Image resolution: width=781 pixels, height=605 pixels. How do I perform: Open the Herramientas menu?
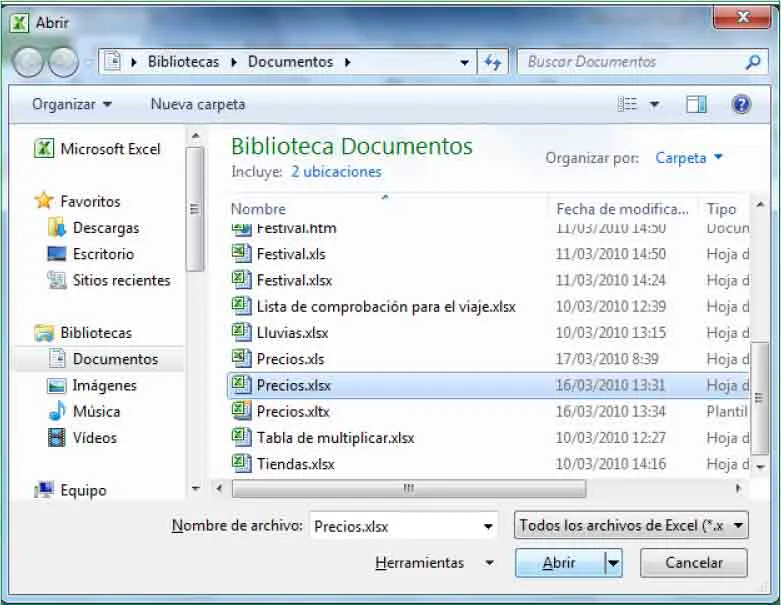[x=434, y=563]
